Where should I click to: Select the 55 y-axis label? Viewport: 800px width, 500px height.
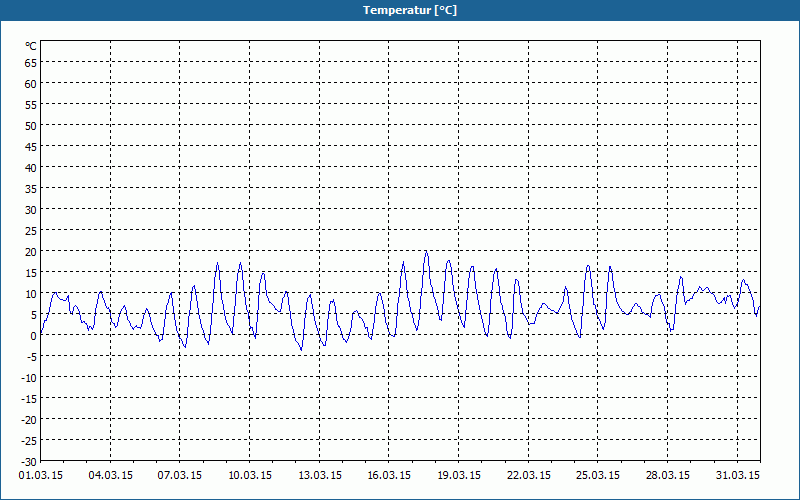tap(31, 105)
